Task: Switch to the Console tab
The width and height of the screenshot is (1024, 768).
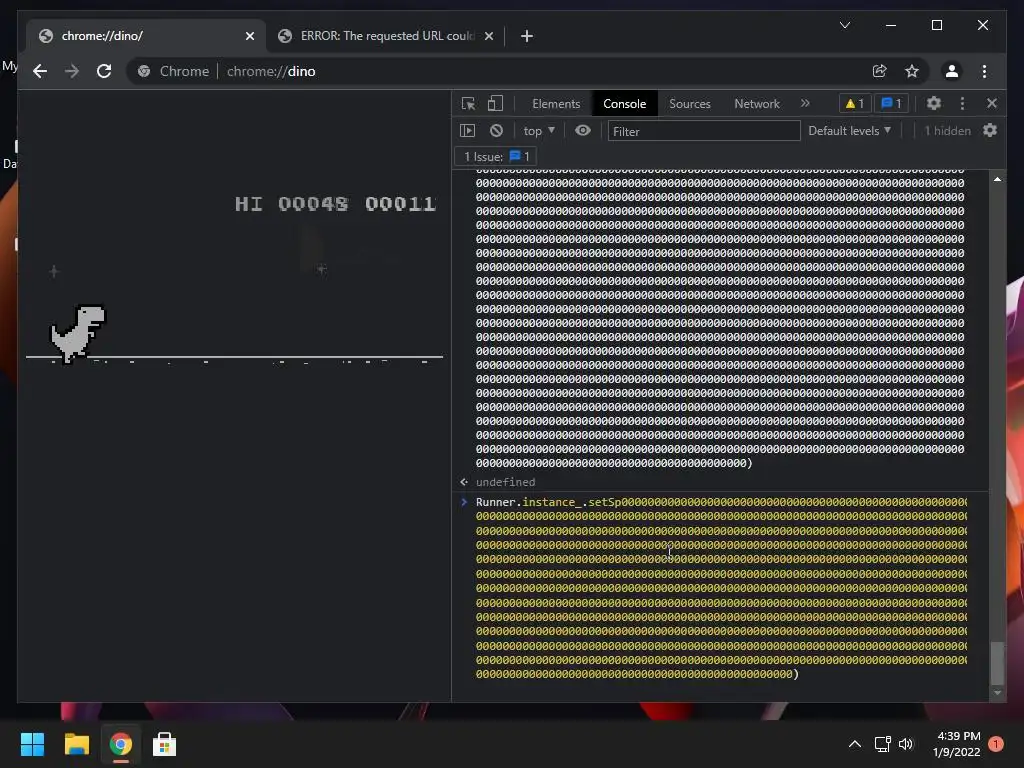Action: coord(624,104)
